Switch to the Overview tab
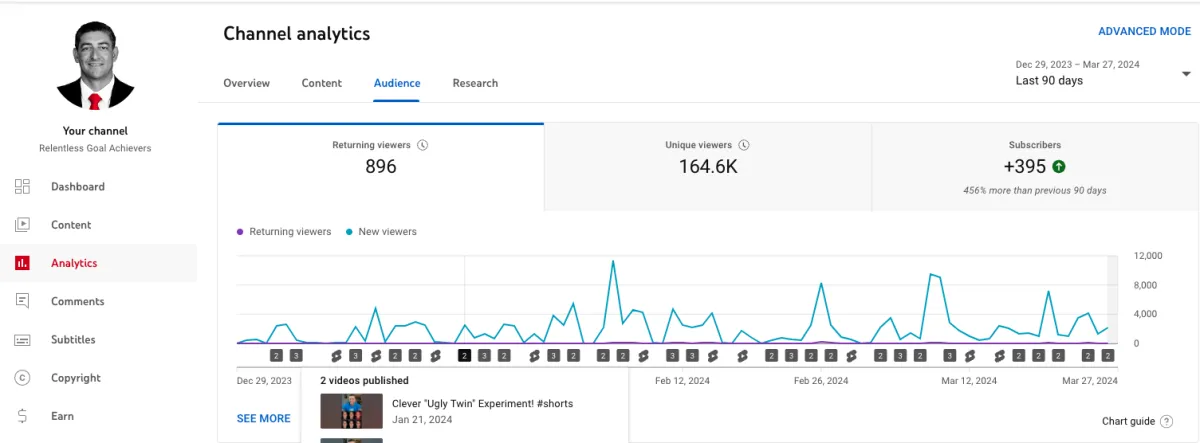The height and width of the screenshot is (443, 1200). [x=246, y=83]
